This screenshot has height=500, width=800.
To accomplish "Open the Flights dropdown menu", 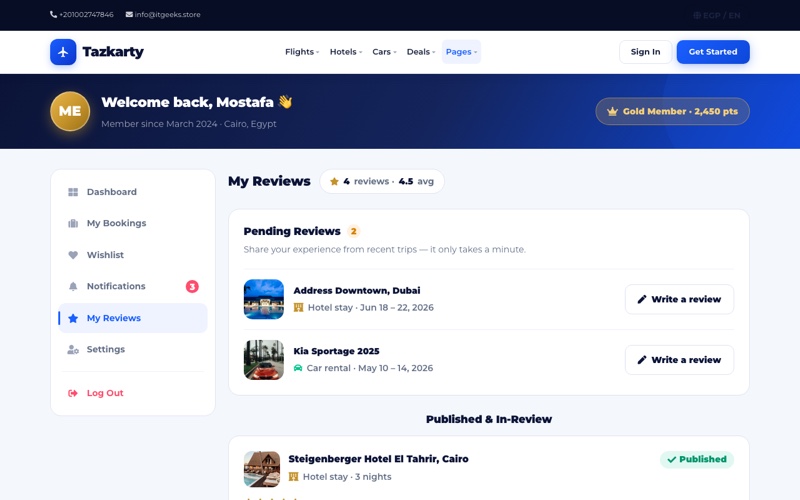I will (x=302, y=52).
